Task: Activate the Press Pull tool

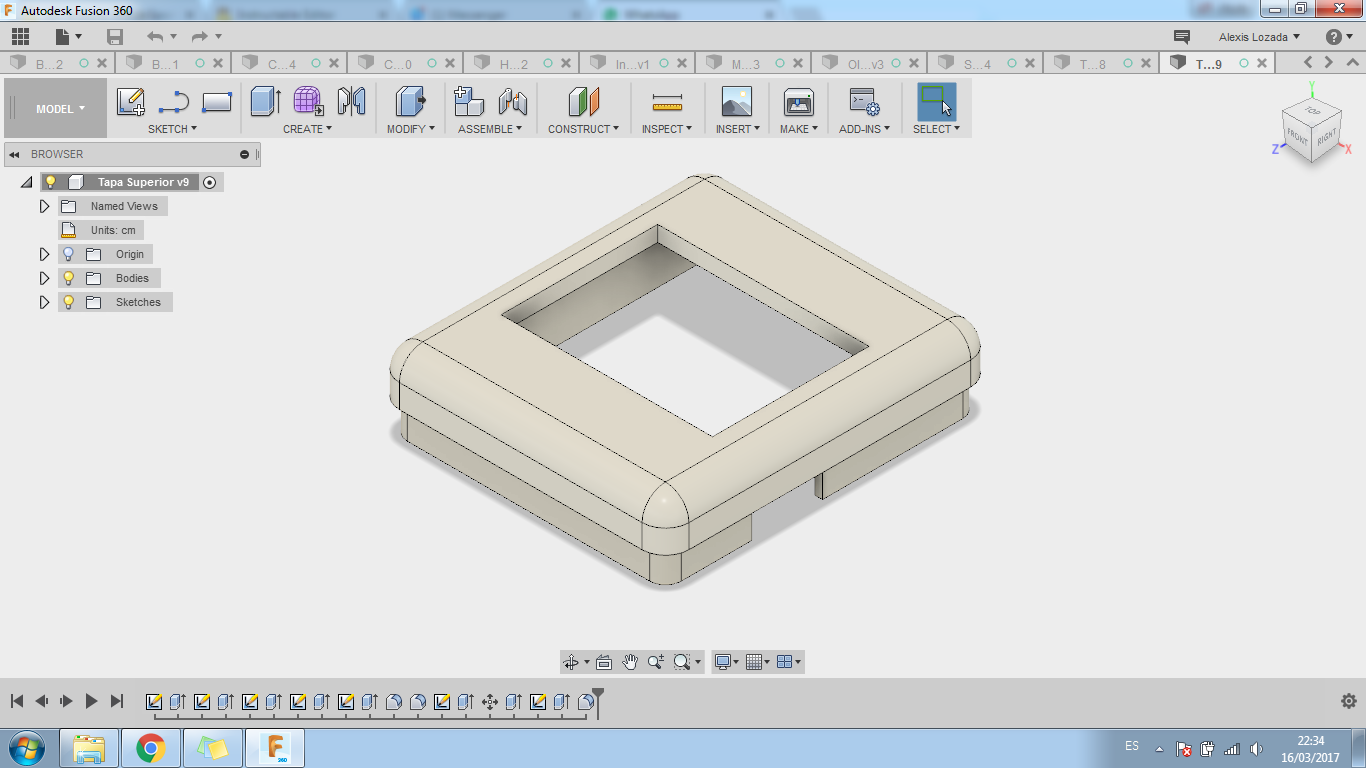Action: coord(410,102)
